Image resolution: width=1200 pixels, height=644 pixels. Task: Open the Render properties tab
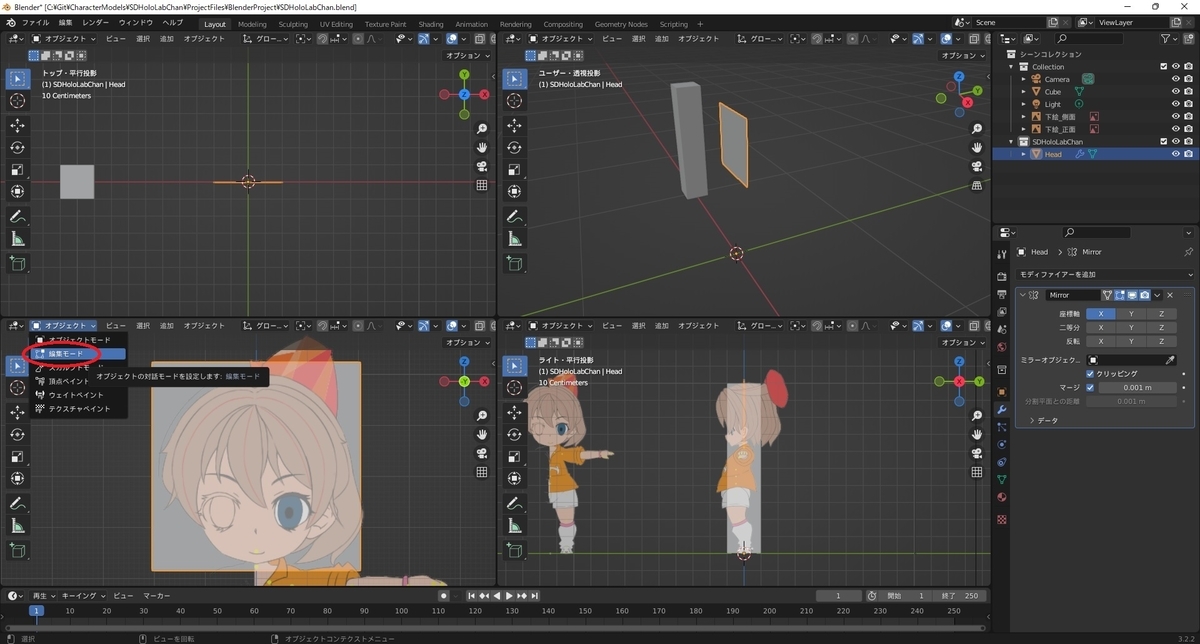click(x=1001, y=277)
